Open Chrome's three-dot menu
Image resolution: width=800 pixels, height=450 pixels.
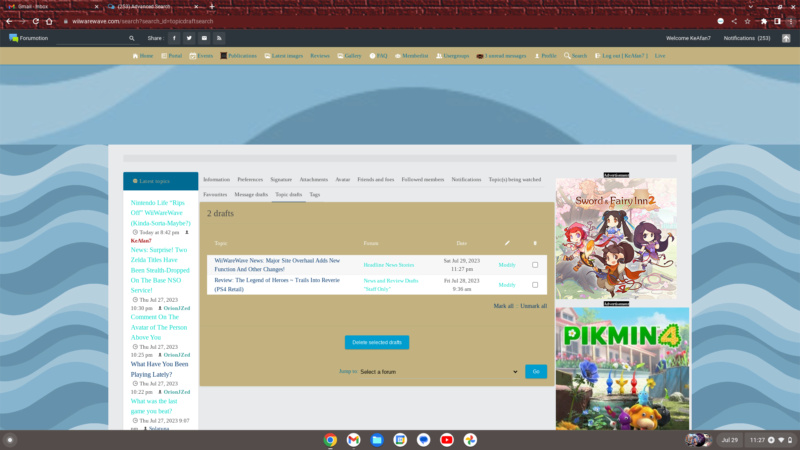pyautogui.click(x=791, y=21)
